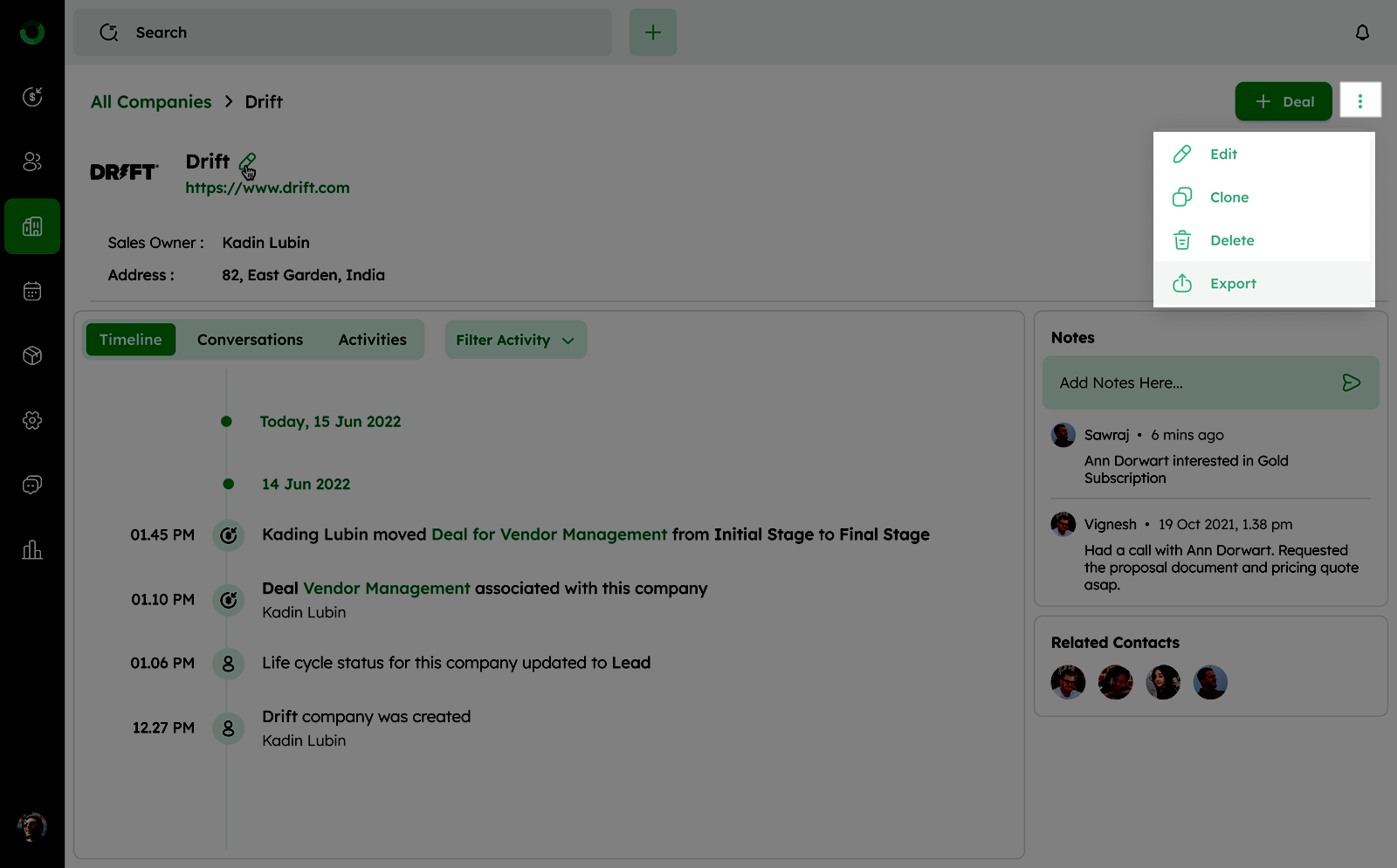Click the Drift breadcrumb text

[264, 102]
